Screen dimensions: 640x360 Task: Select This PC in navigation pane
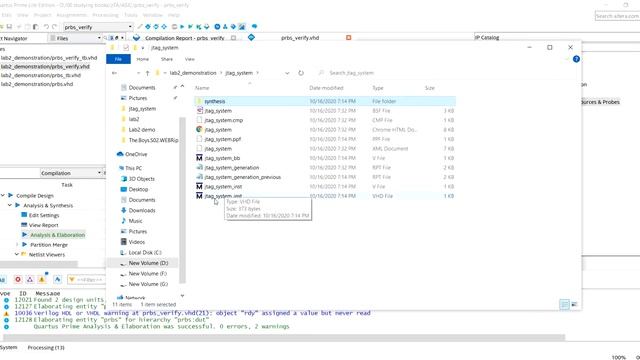coord(133,168)
